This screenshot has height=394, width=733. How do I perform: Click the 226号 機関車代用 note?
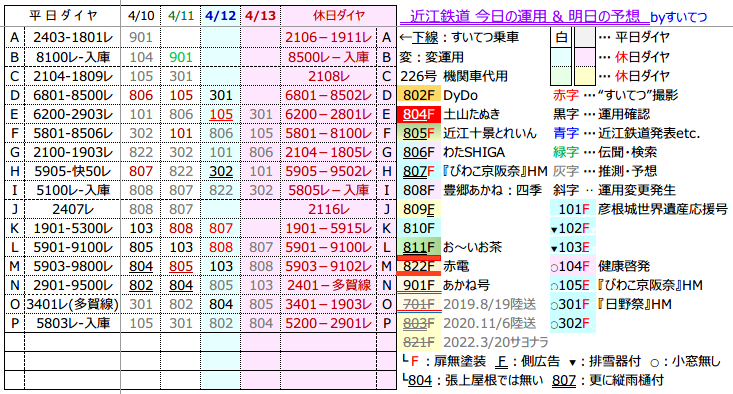point(453,76)
